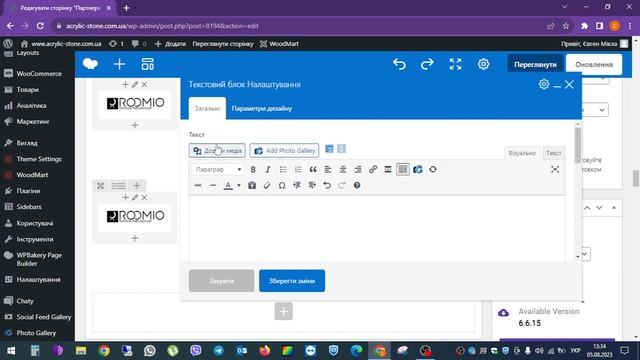This screenshot has height=360, width=640.
Task: Apply the current text color (A button)
Action: 228,185
